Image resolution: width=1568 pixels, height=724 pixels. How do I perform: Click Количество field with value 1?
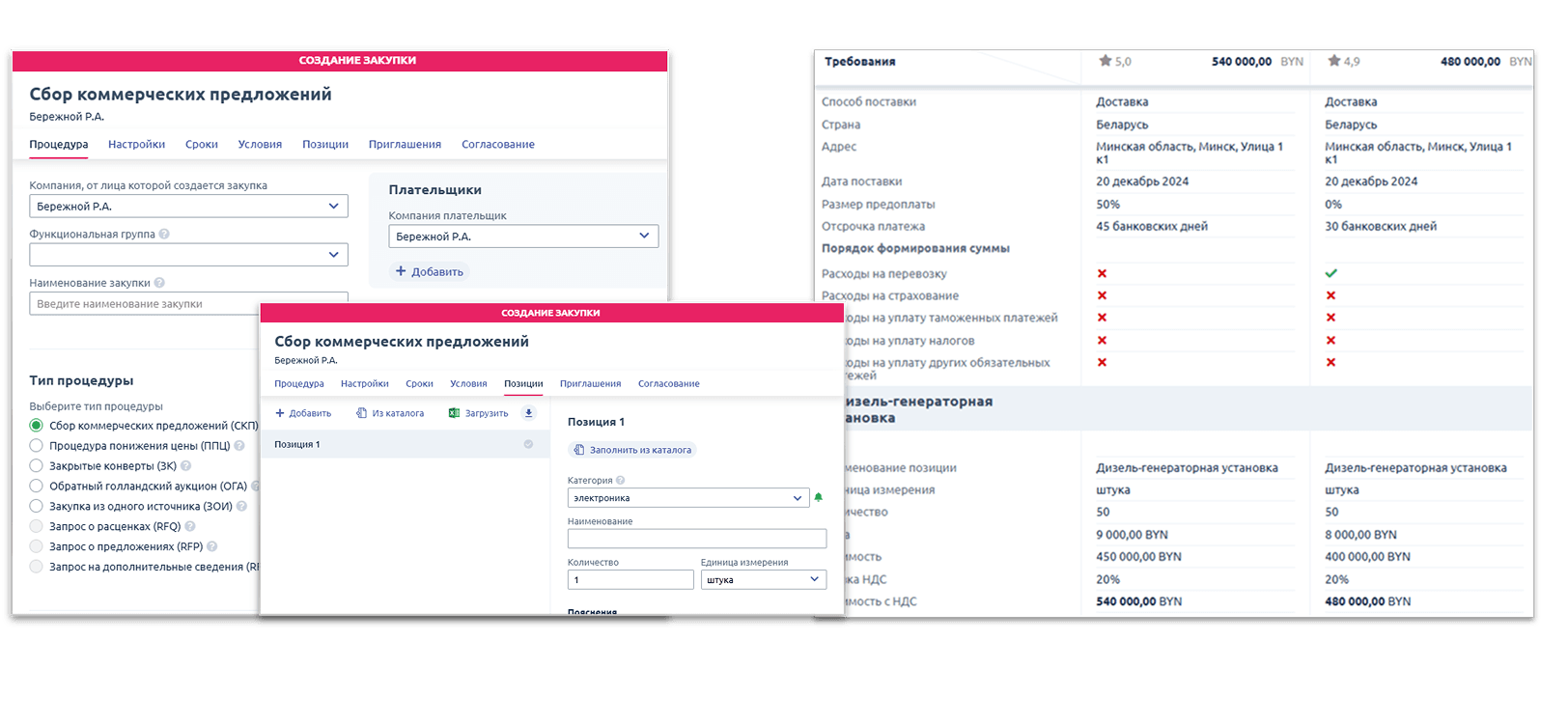tap(630, 580)
